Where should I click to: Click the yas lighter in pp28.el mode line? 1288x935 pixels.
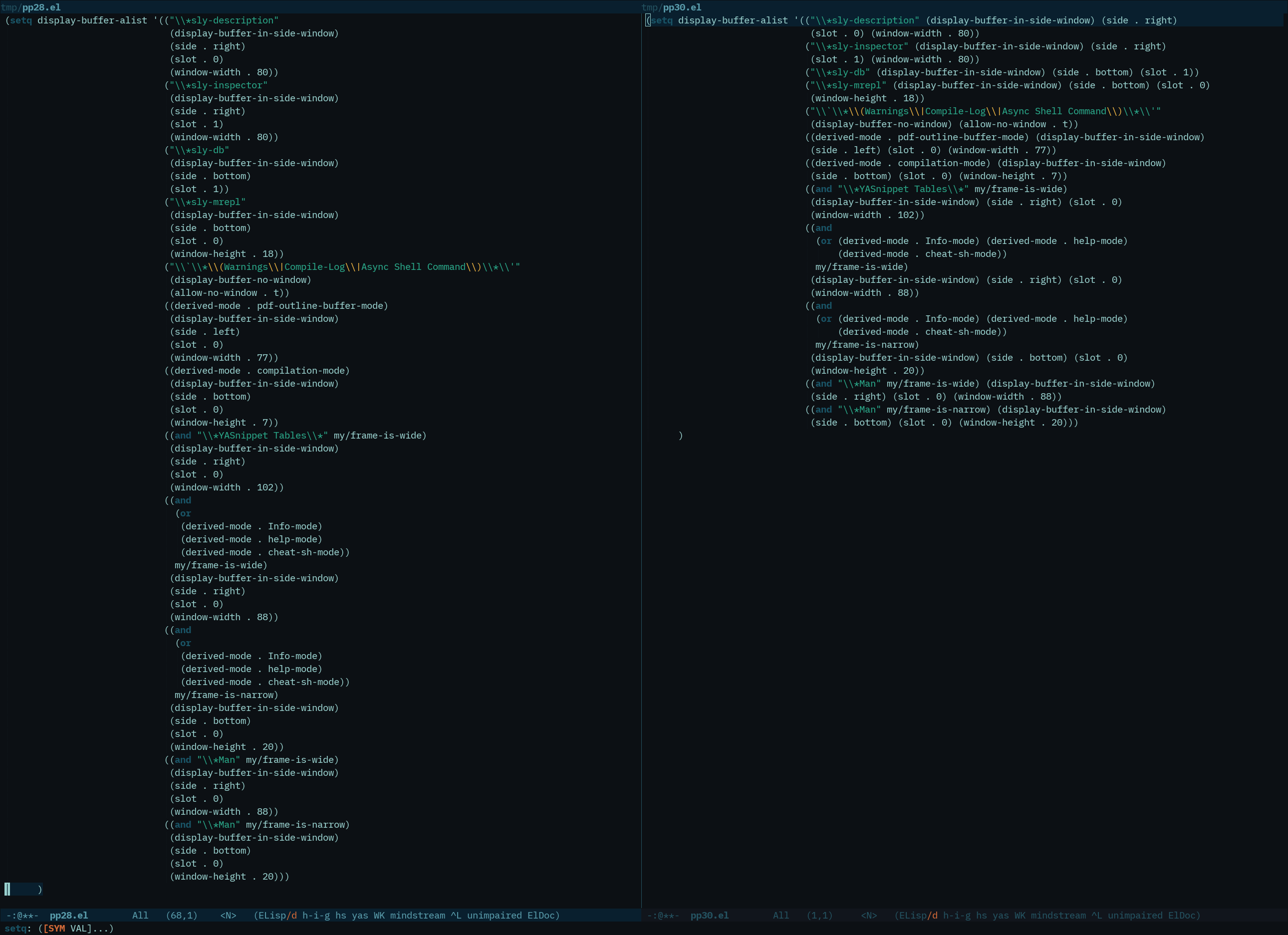pos(360,915)
